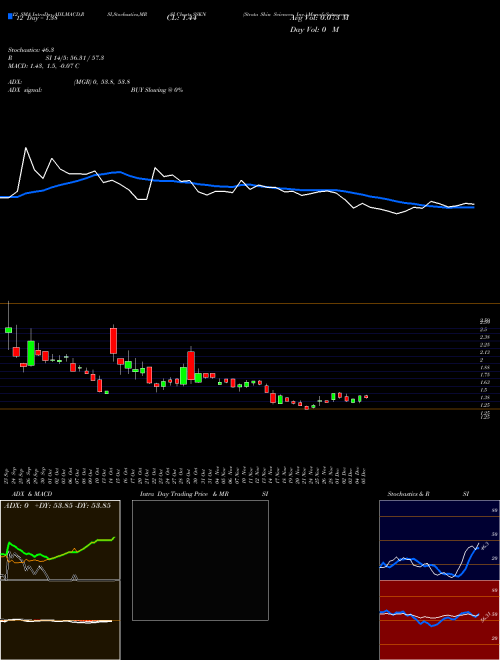Click the 'CL: 1.44' closing price label
This screenshot has height=660, width=500.
(x=181, y=18)
